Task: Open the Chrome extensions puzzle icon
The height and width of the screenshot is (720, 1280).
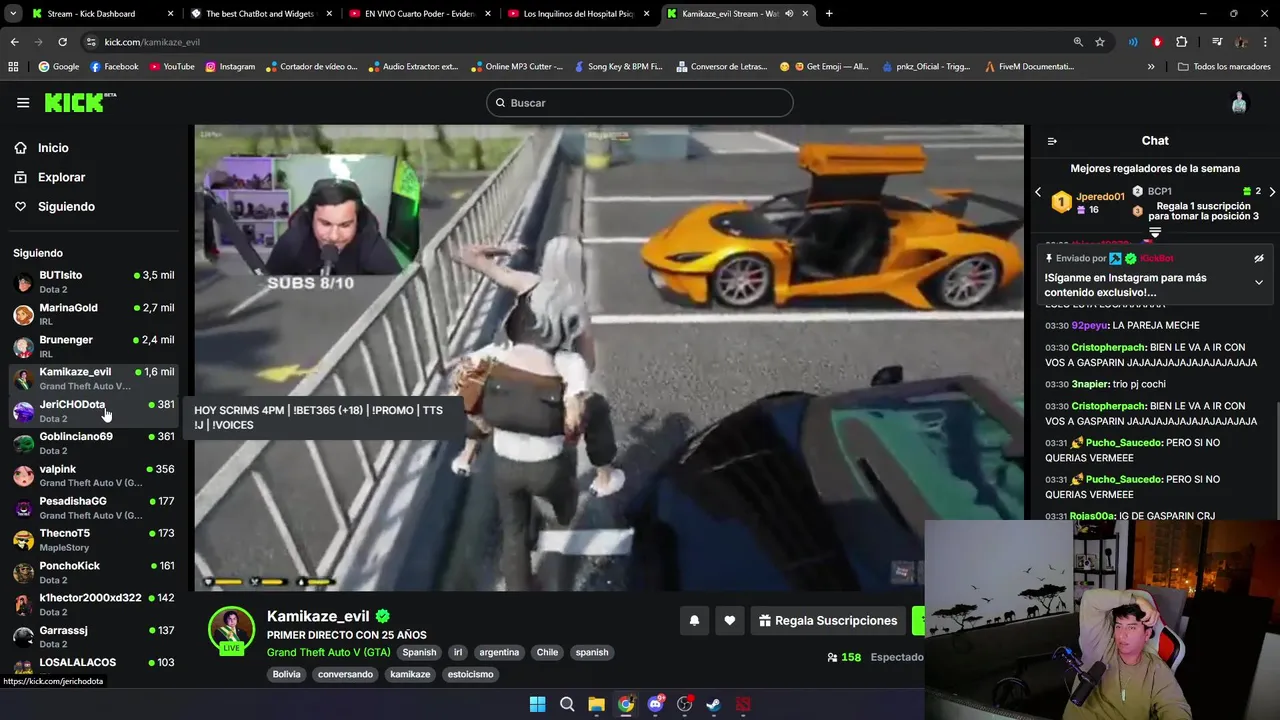Action: pos(1182,42)
